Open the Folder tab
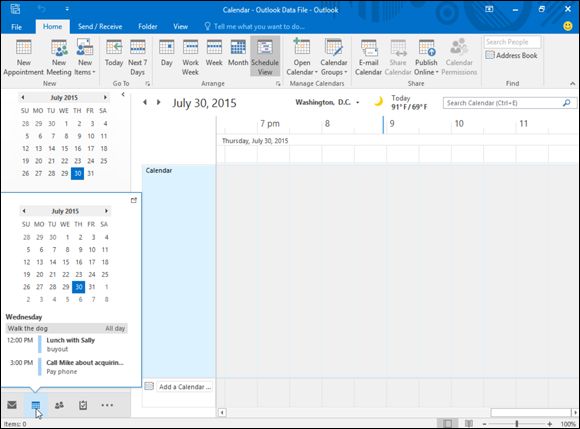 coord(148,27)
